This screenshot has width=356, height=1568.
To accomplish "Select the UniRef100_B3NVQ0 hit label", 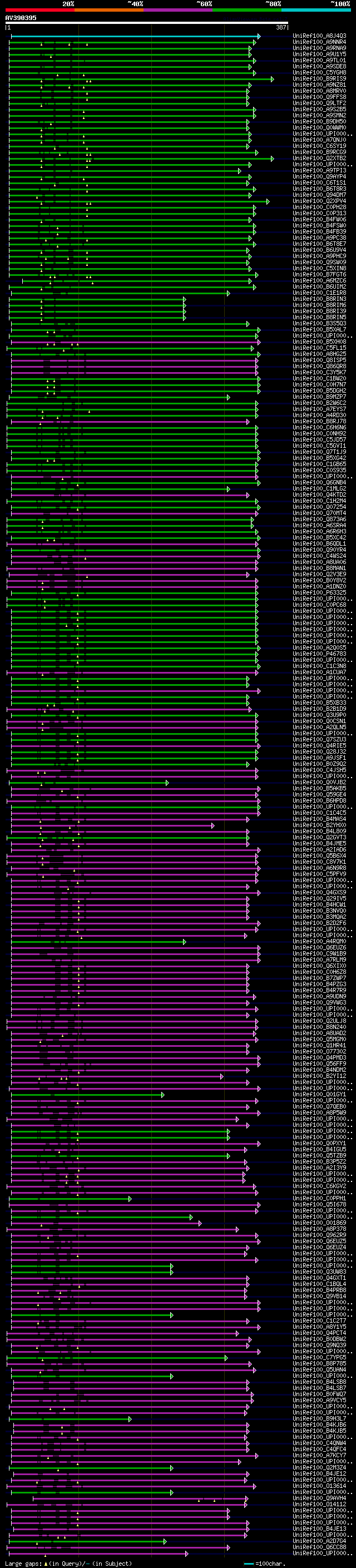I will point(319,911).
